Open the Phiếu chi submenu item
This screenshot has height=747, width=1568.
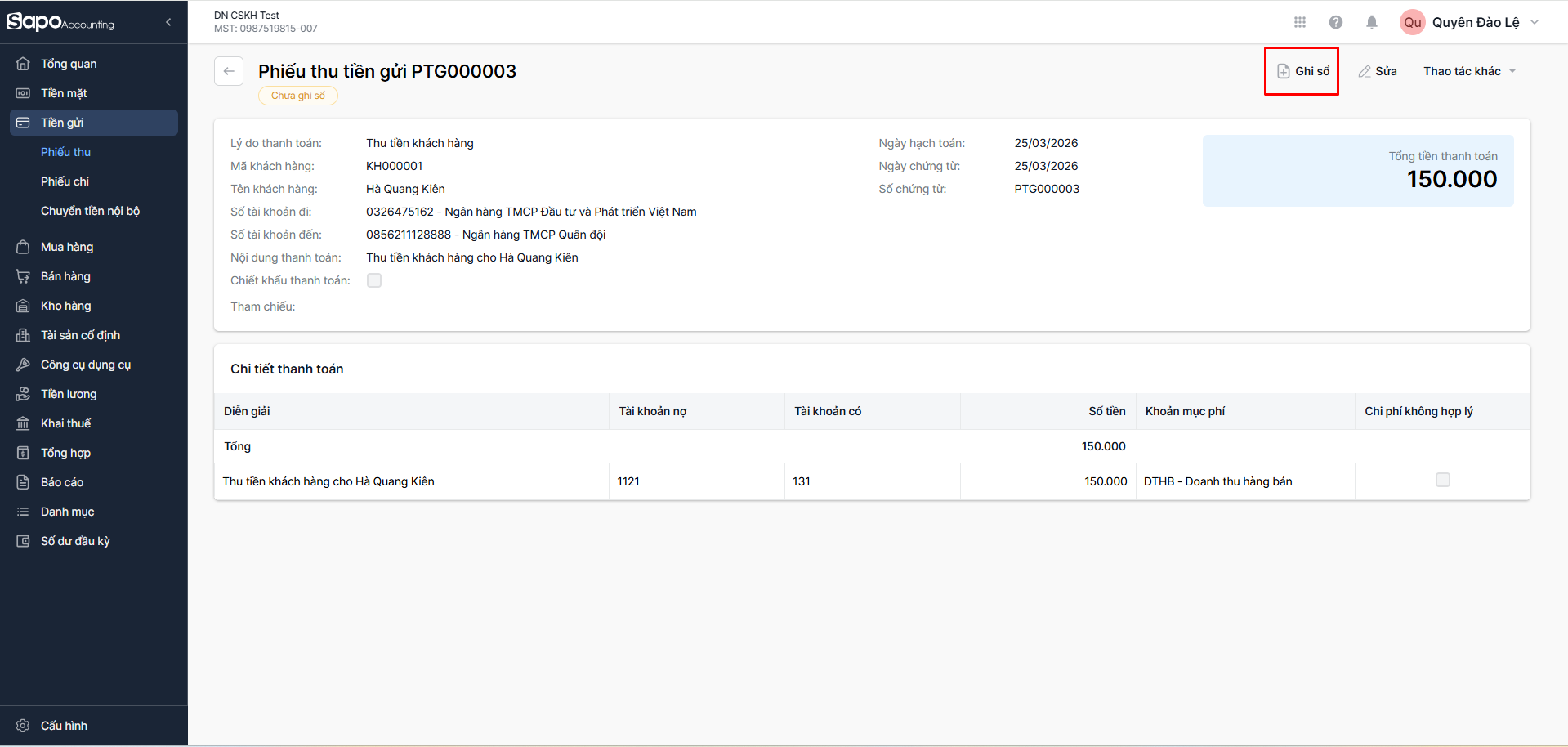click(x=65, y=181)
